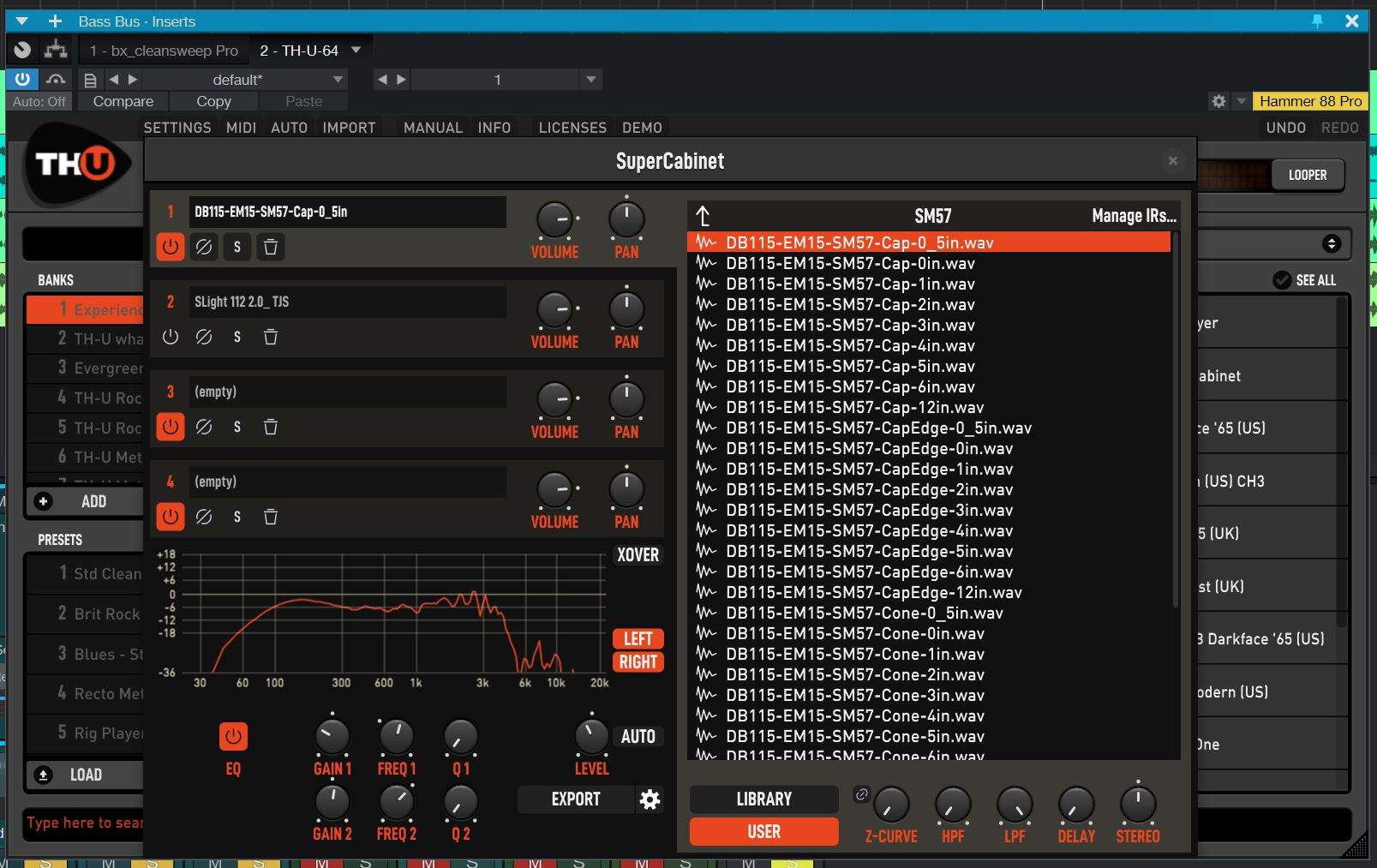Screen dimensions: 1377x868
Task: Toggle the AUTO level button
Action: [x=638, y=737]
